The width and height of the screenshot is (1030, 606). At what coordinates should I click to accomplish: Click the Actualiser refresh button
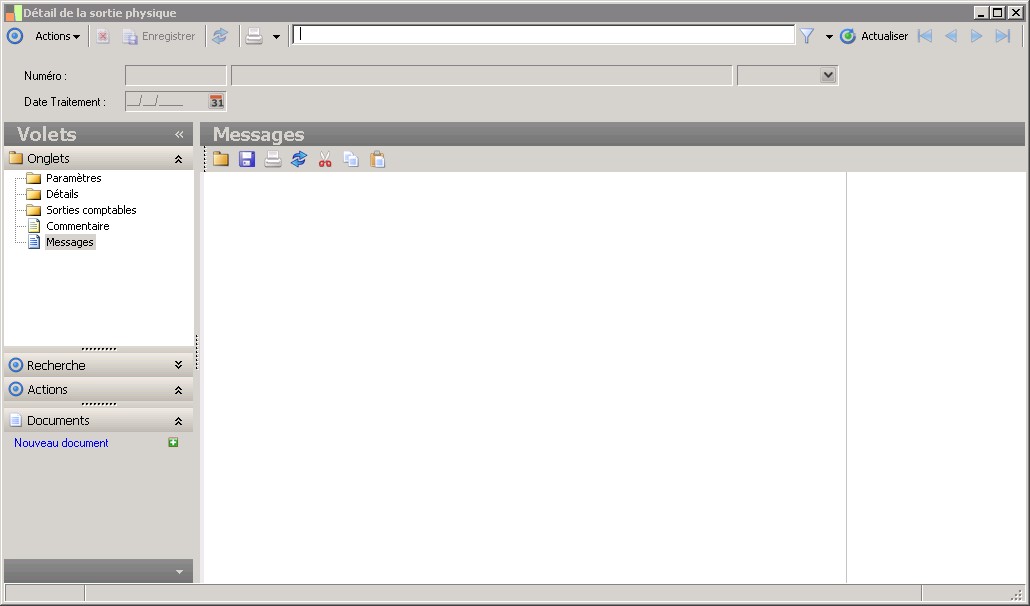(x=874, y=36)
